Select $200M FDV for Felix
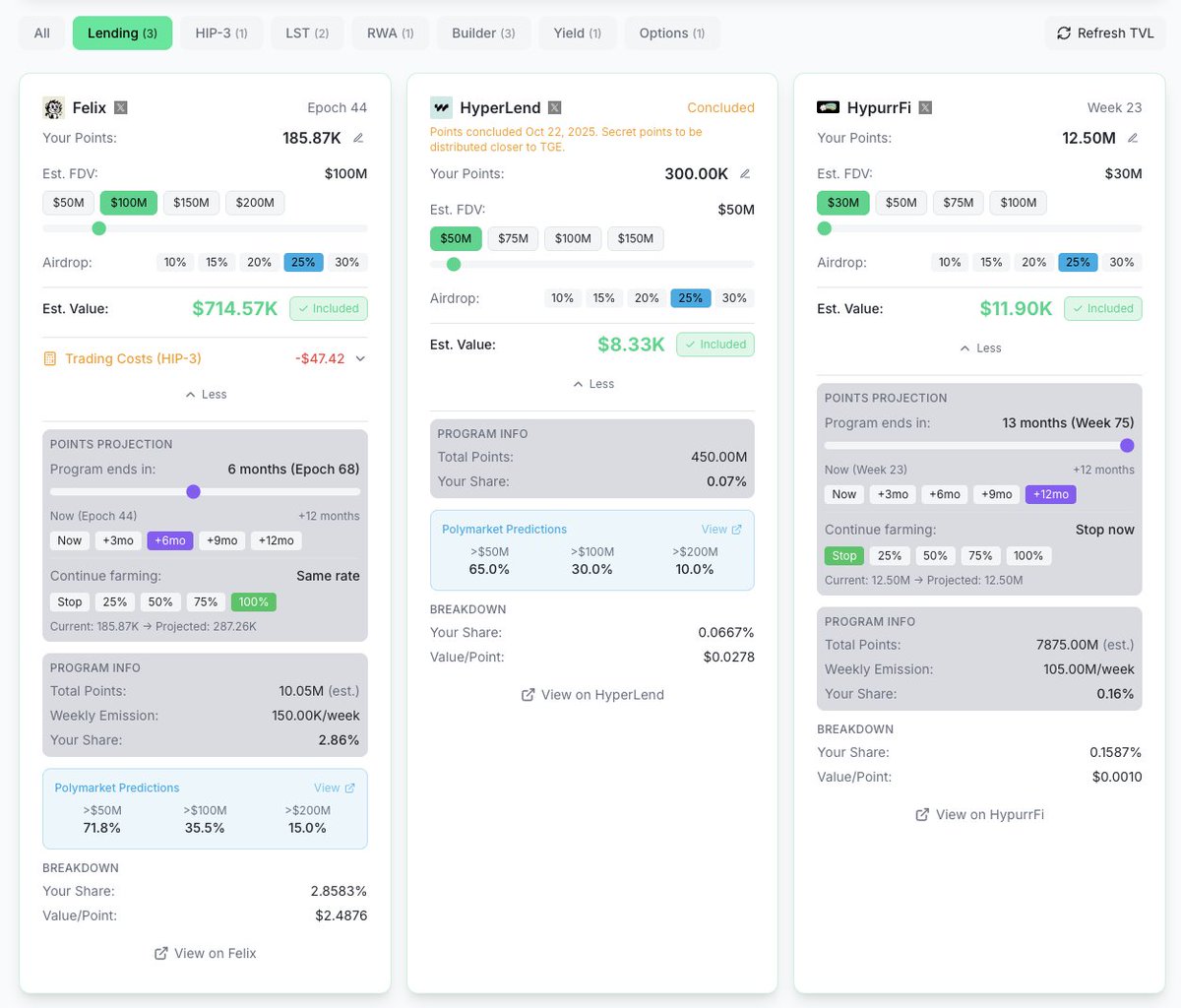1181x1008 pixels. coord(255,203)
